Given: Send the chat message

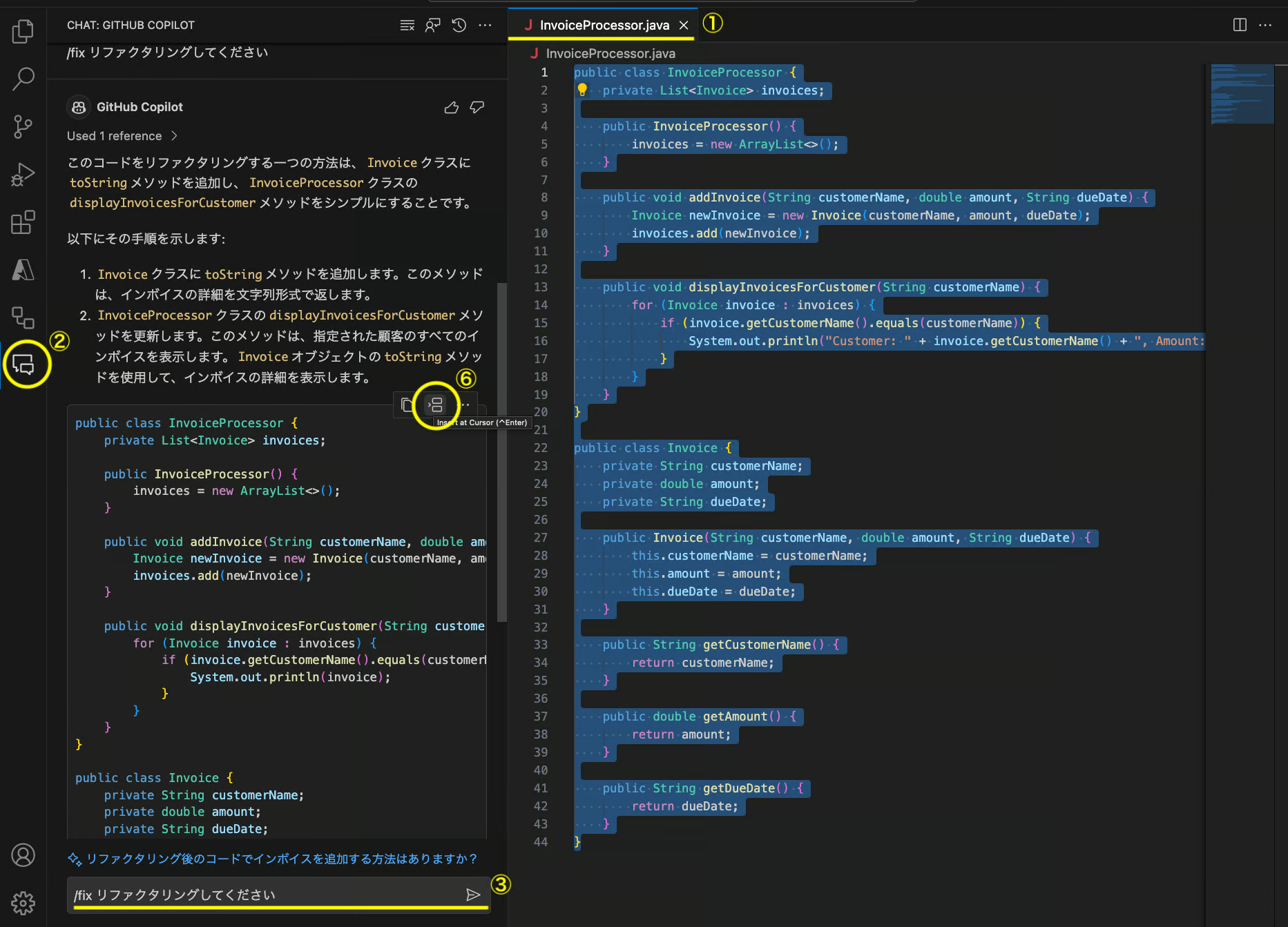Looking at the screenshot, I should 473,895.
